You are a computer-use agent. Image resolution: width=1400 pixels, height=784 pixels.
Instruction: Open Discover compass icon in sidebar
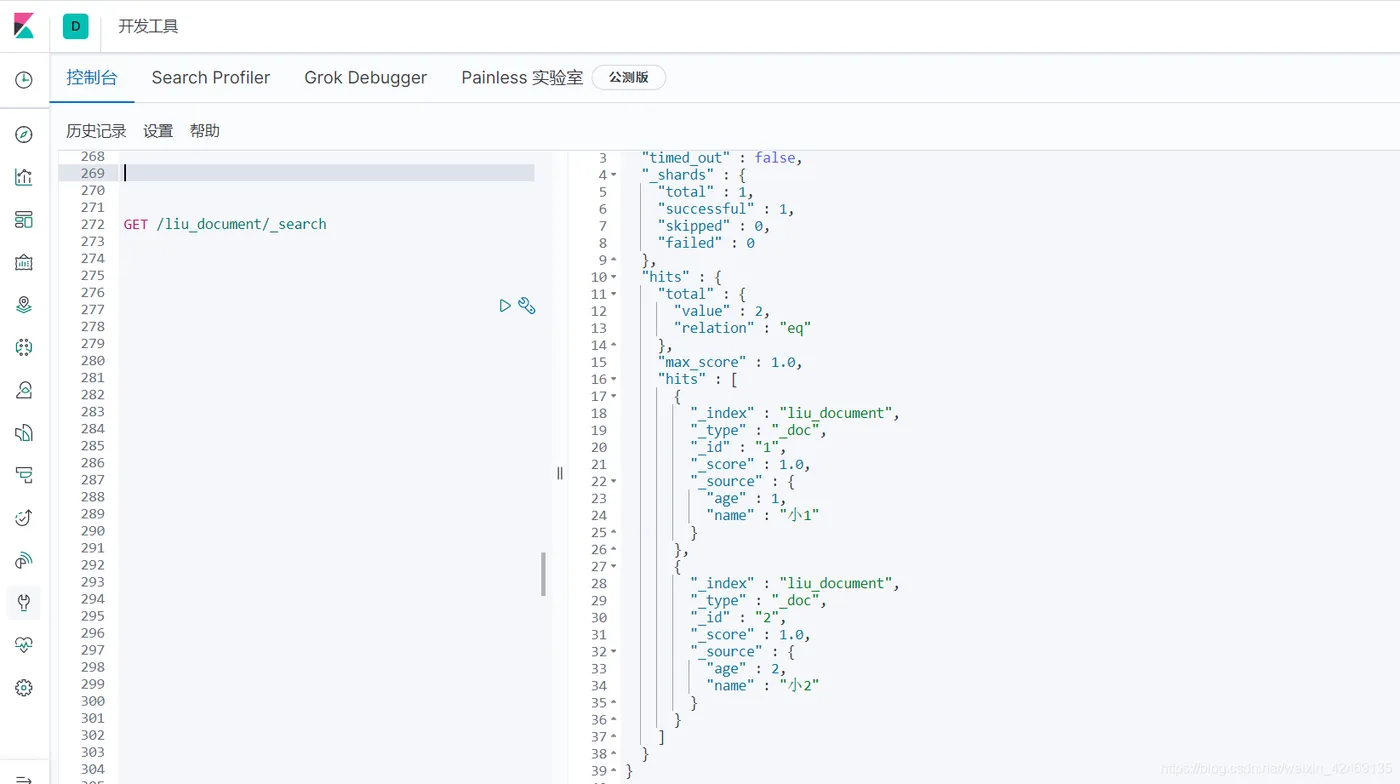(x=24, y=134)
